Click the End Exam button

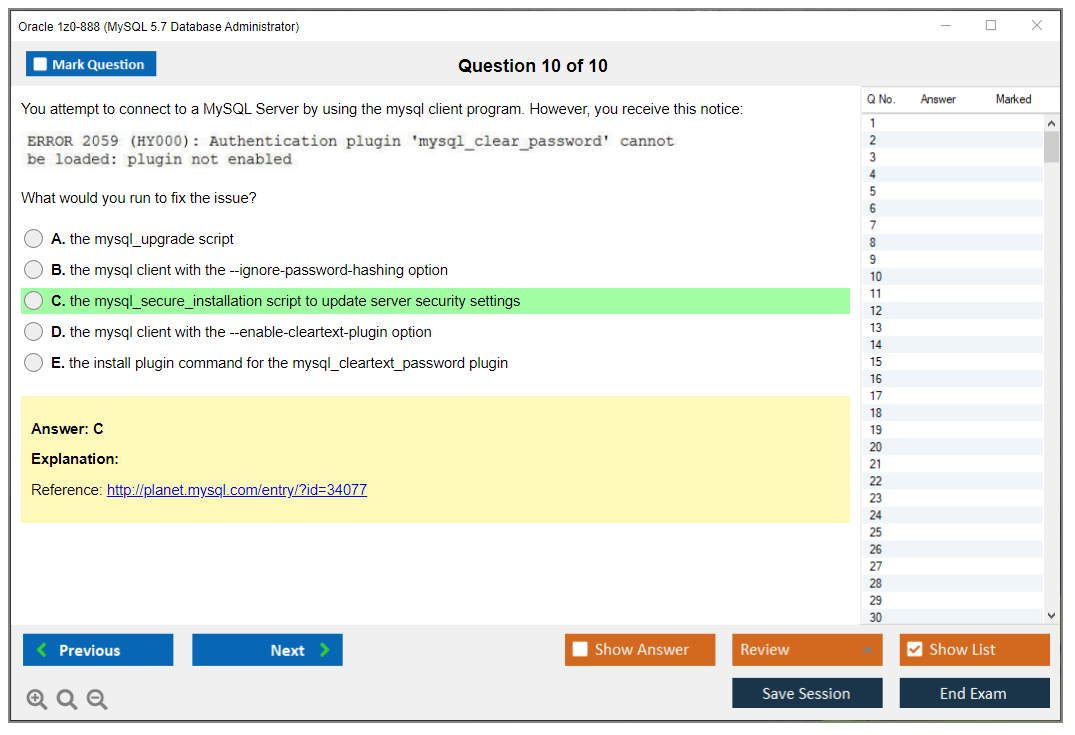click(974, 693)
